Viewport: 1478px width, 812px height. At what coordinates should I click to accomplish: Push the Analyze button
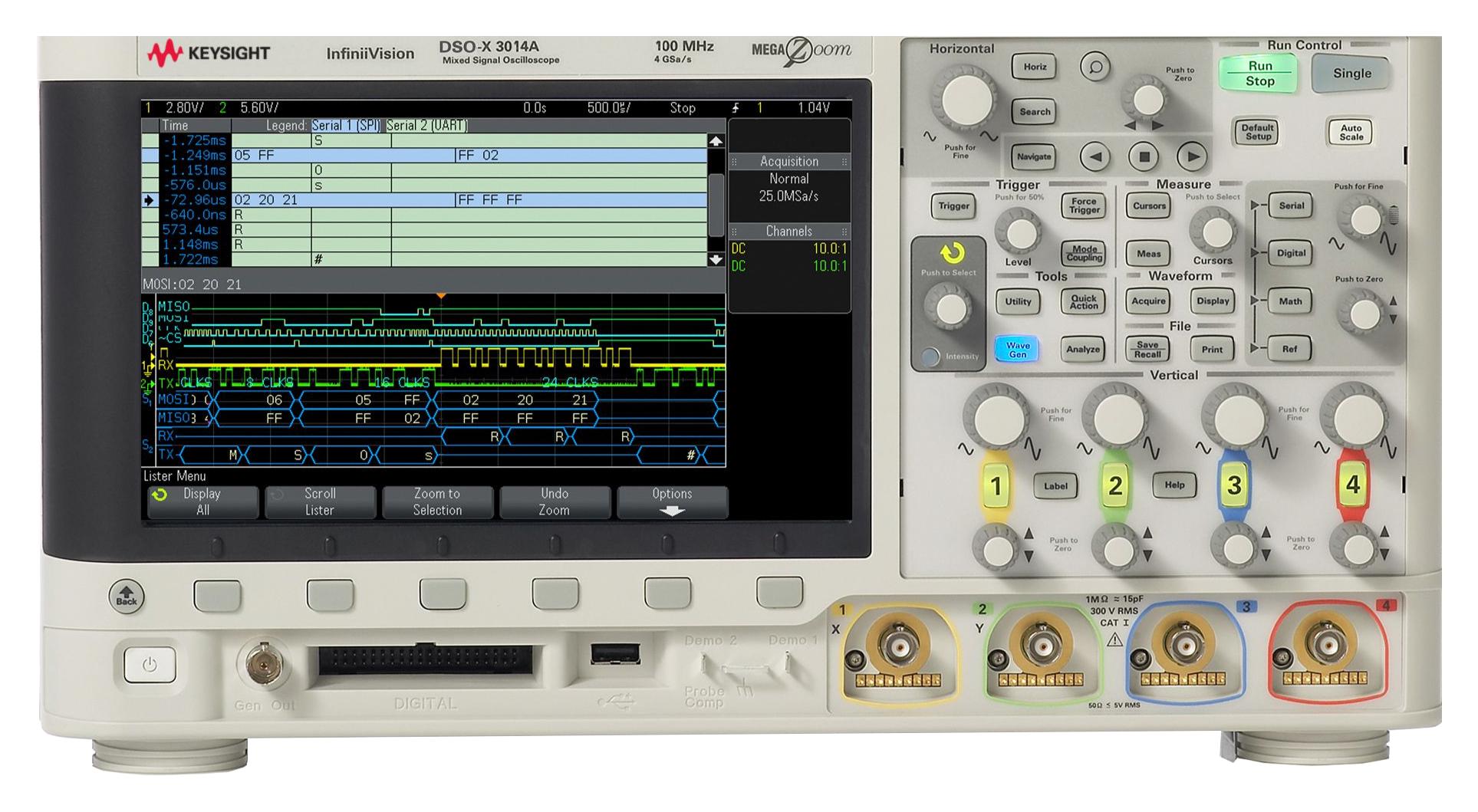click(x=1082, y=350)
